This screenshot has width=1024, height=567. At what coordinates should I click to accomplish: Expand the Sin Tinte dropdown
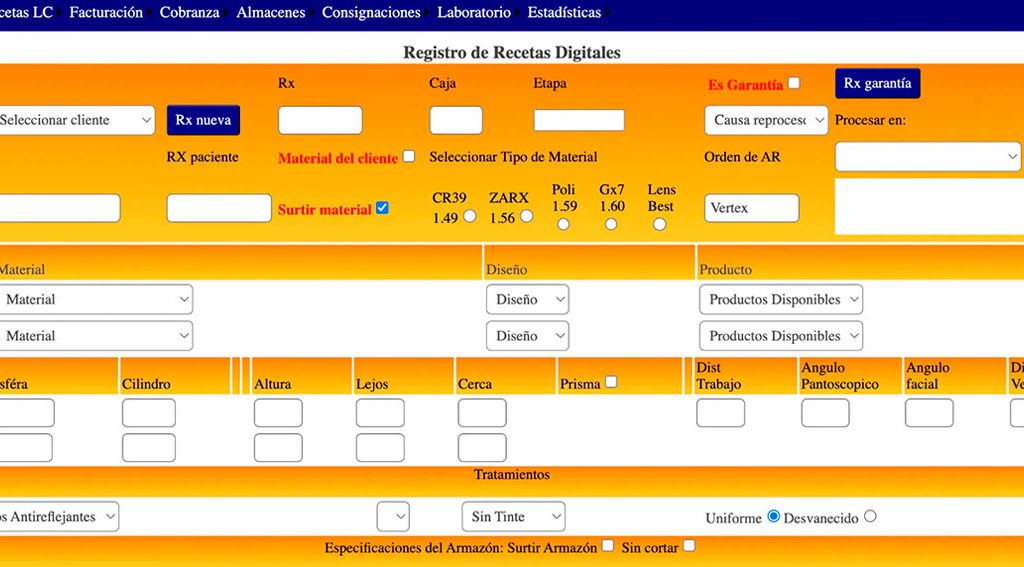click(x=513, y=517)
